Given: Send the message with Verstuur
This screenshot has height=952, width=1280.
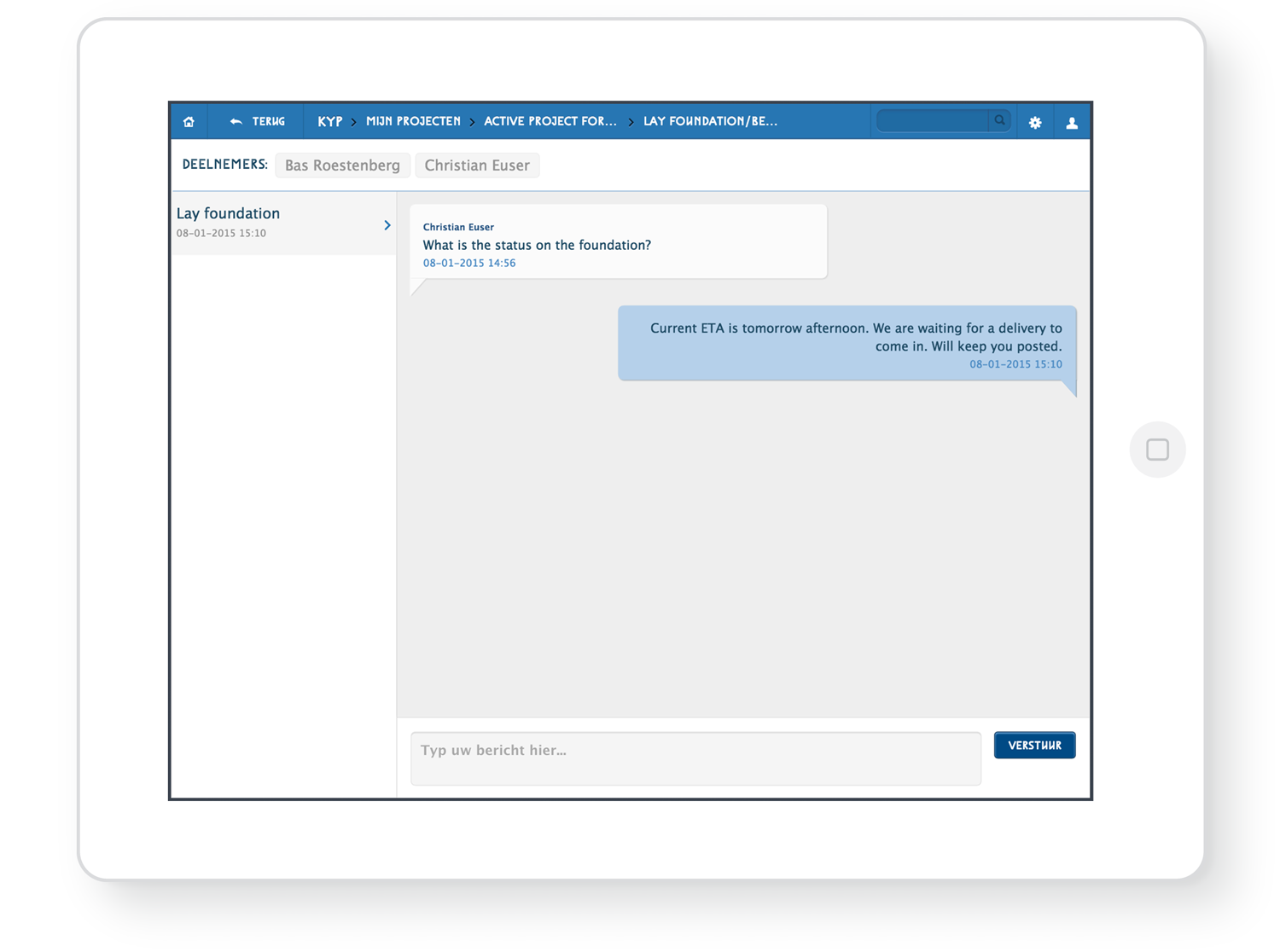Looking at the screenshot, I should click(1034, 746).
